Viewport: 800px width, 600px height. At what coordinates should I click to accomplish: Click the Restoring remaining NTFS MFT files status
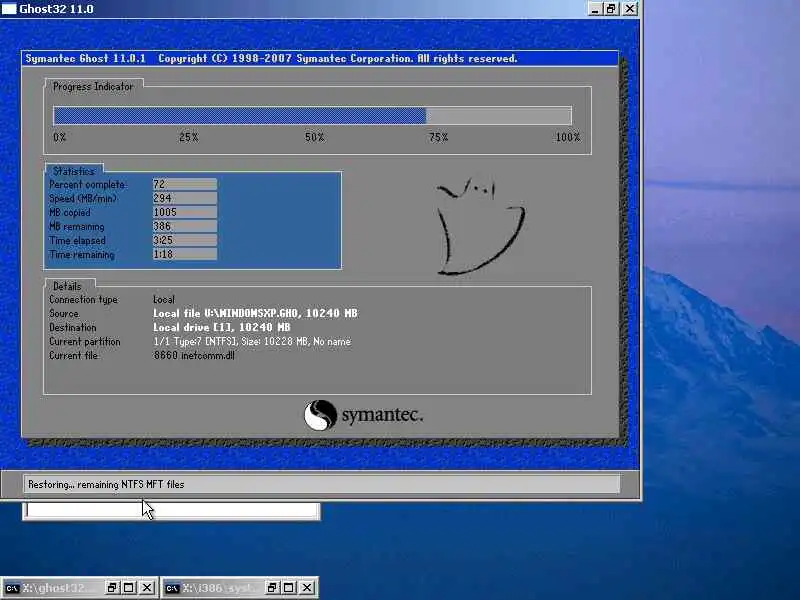coord(106,484)
